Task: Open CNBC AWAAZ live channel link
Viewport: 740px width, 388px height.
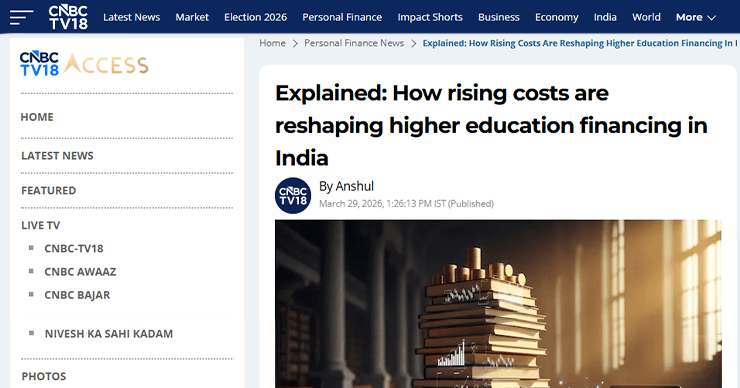Action: point(80,272)
